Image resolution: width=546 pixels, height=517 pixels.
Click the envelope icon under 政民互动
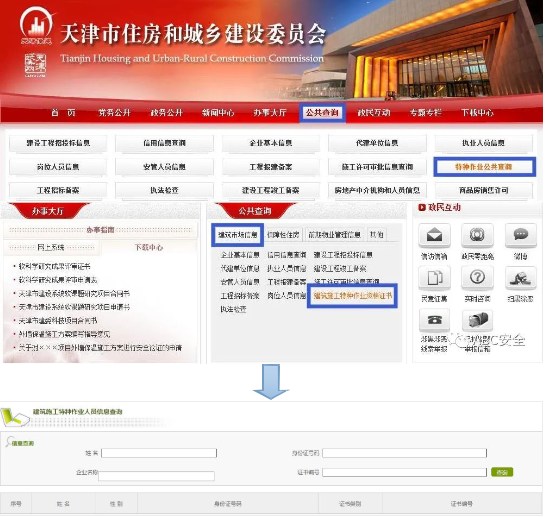coord(434,235)
